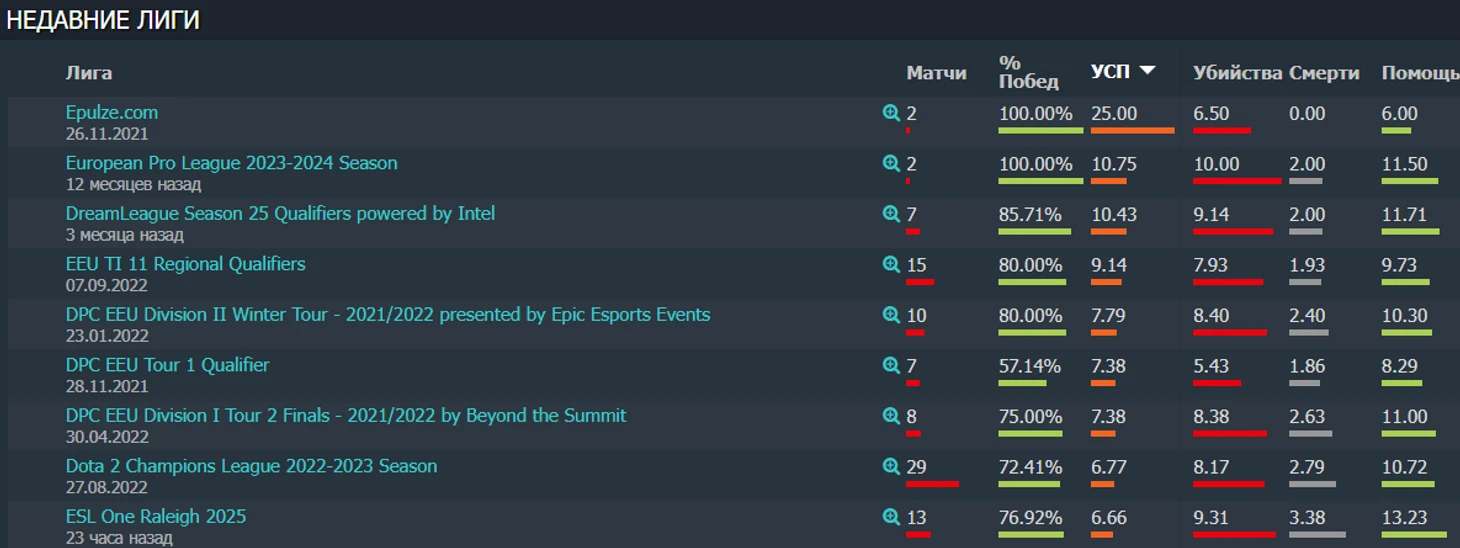Click magnifier icon for Epulze.com row

point(891,113)
